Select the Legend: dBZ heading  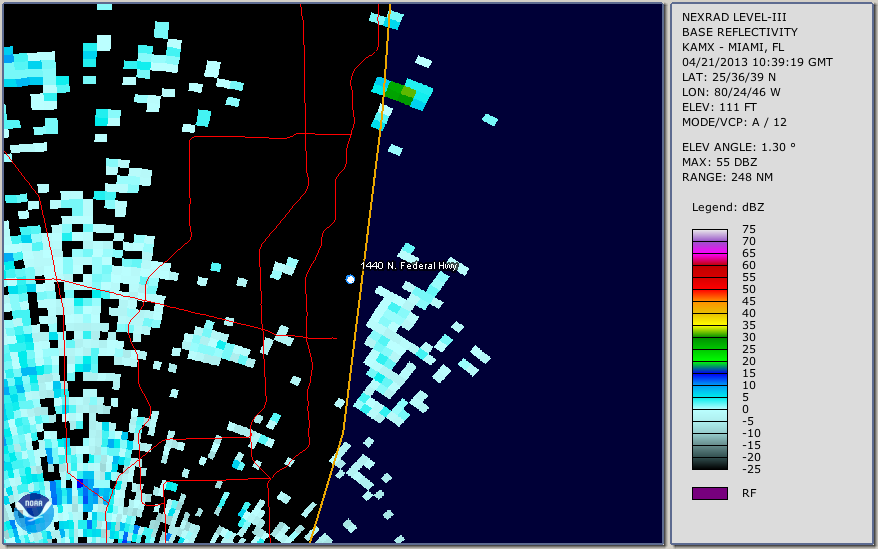[x=727, y=207]
